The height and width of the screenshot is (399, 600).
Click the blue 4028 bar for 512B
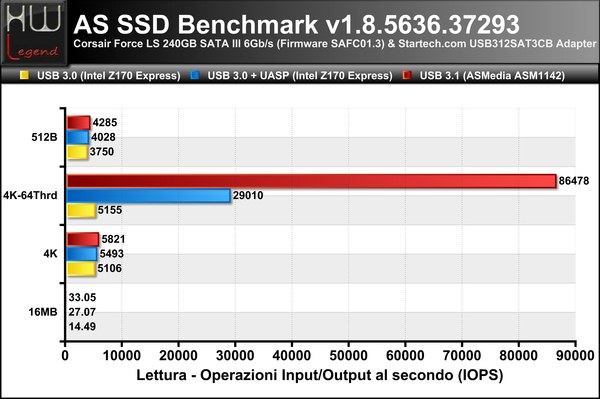point(78,137)
